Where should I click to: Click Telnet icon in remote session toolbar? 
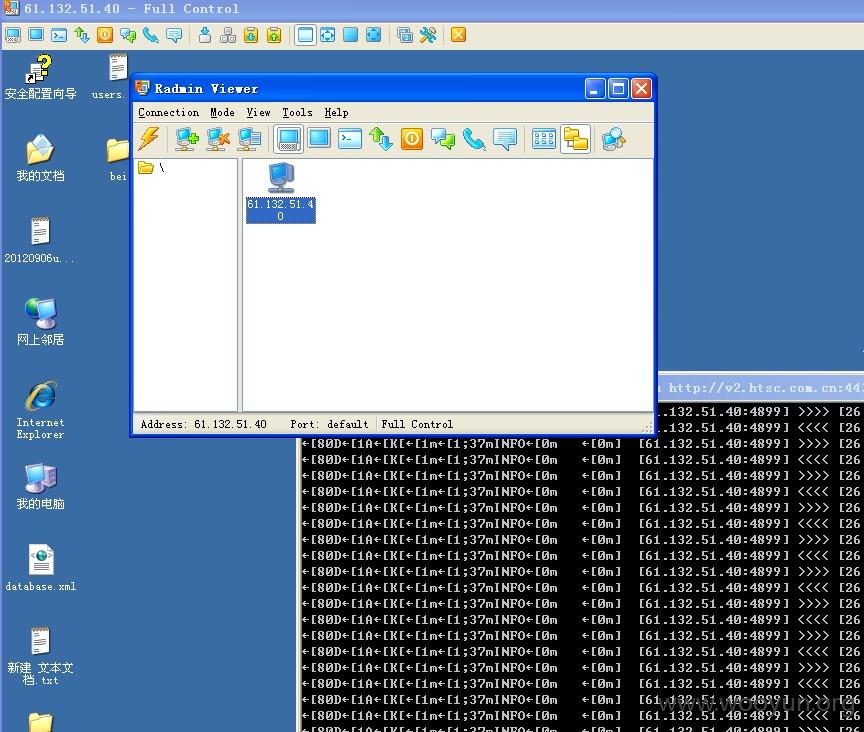[x=59, y=35]
